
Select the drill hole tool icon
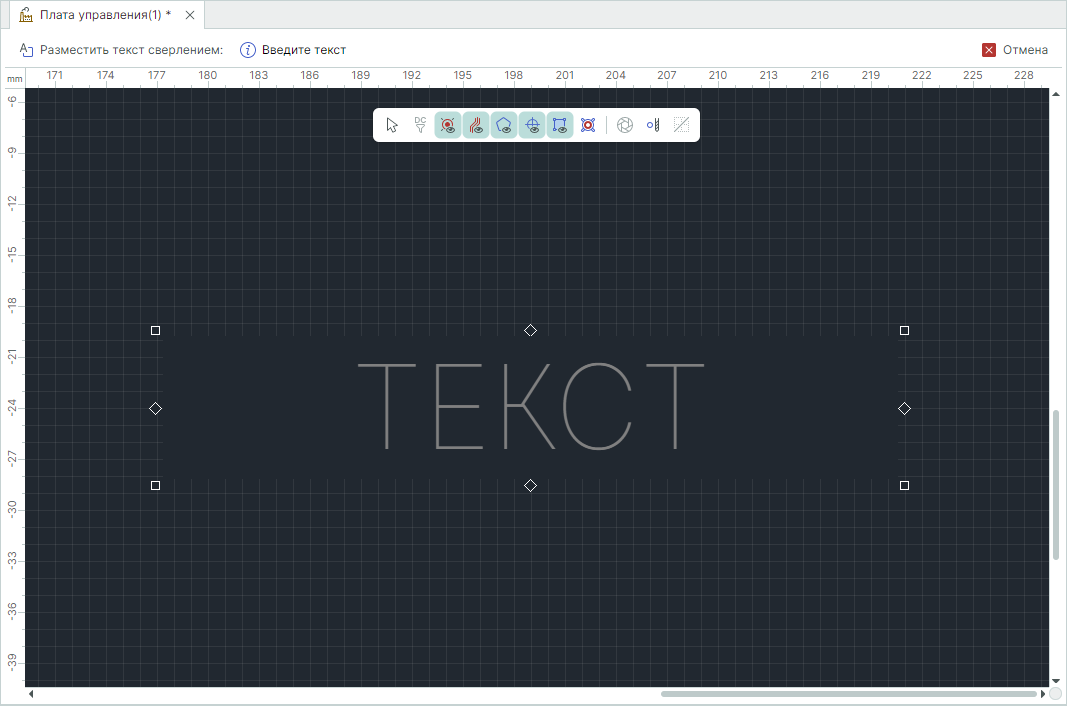pos(653,125)
